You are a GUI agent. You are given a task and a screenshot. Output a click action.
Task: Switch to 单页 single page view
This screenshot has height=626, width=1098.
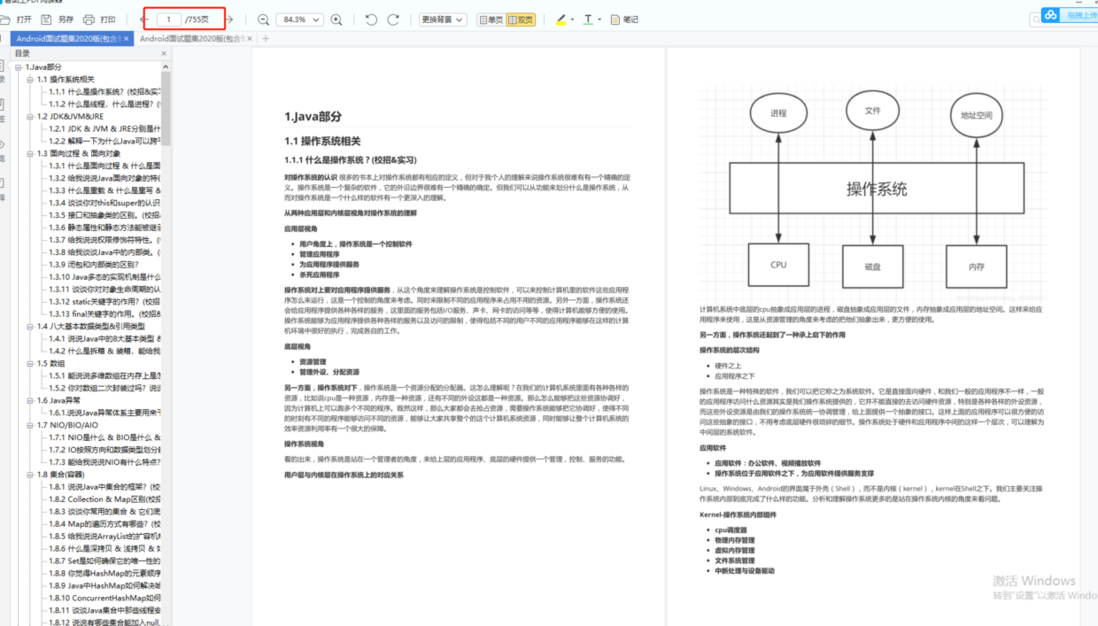coord(491,20)
